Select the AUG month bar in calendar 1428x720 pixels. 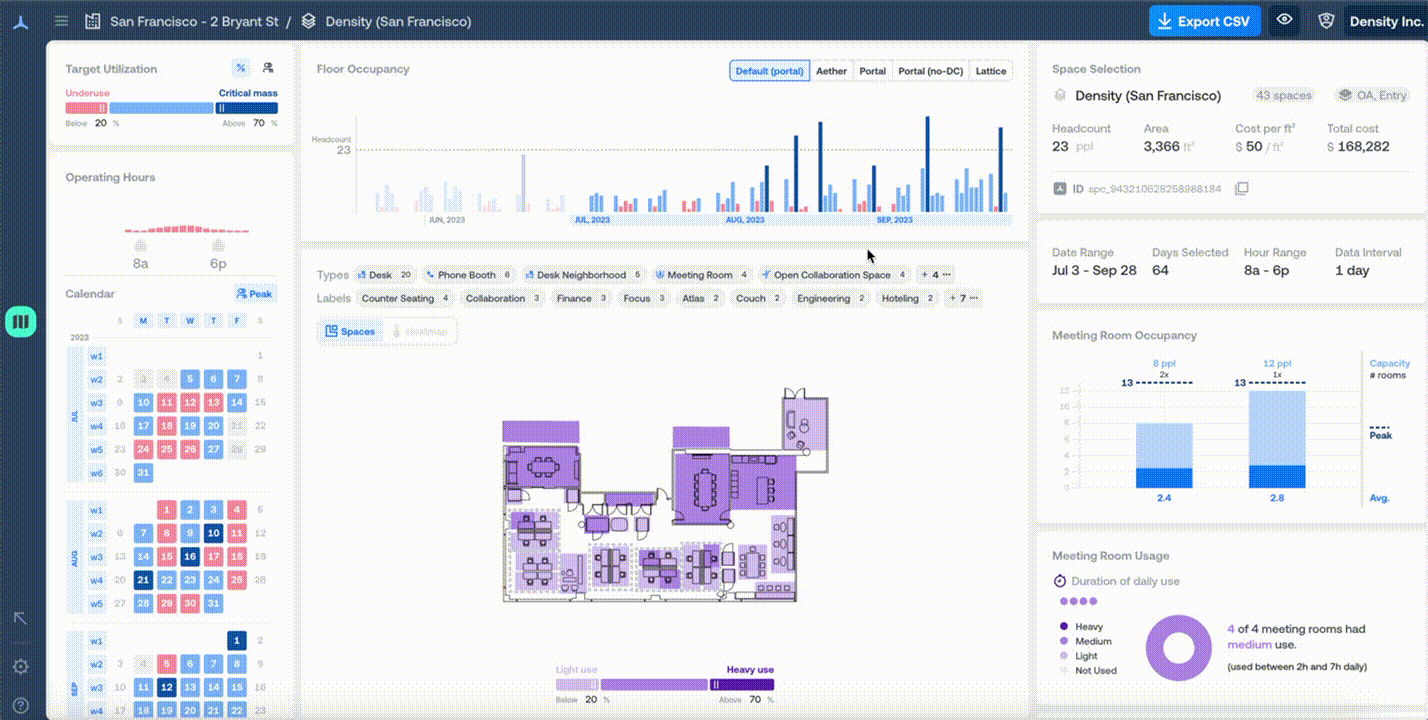pos(74,558)
